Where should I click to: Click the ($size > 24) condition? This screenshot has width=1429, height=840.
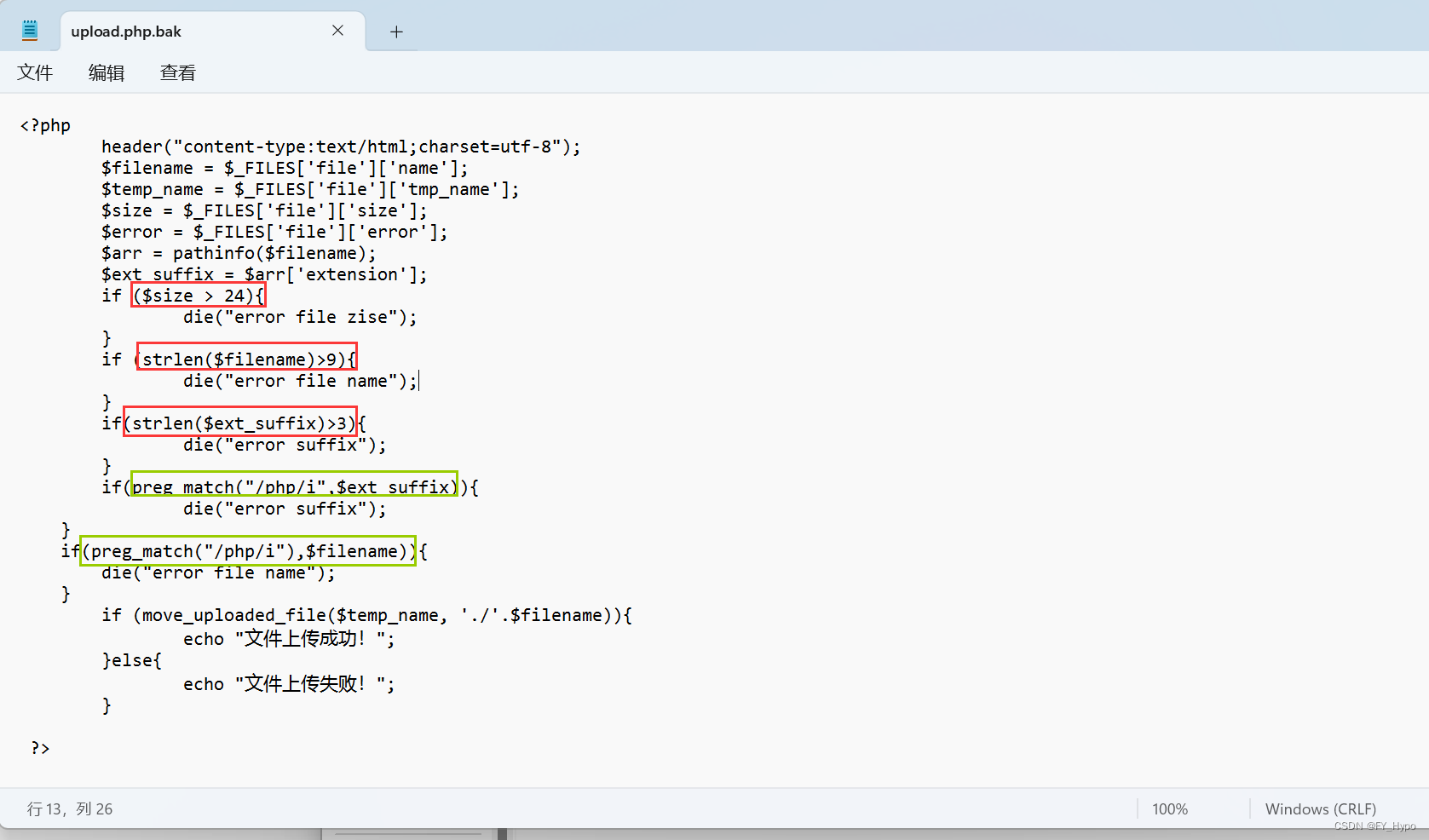(x=199, y=296)
